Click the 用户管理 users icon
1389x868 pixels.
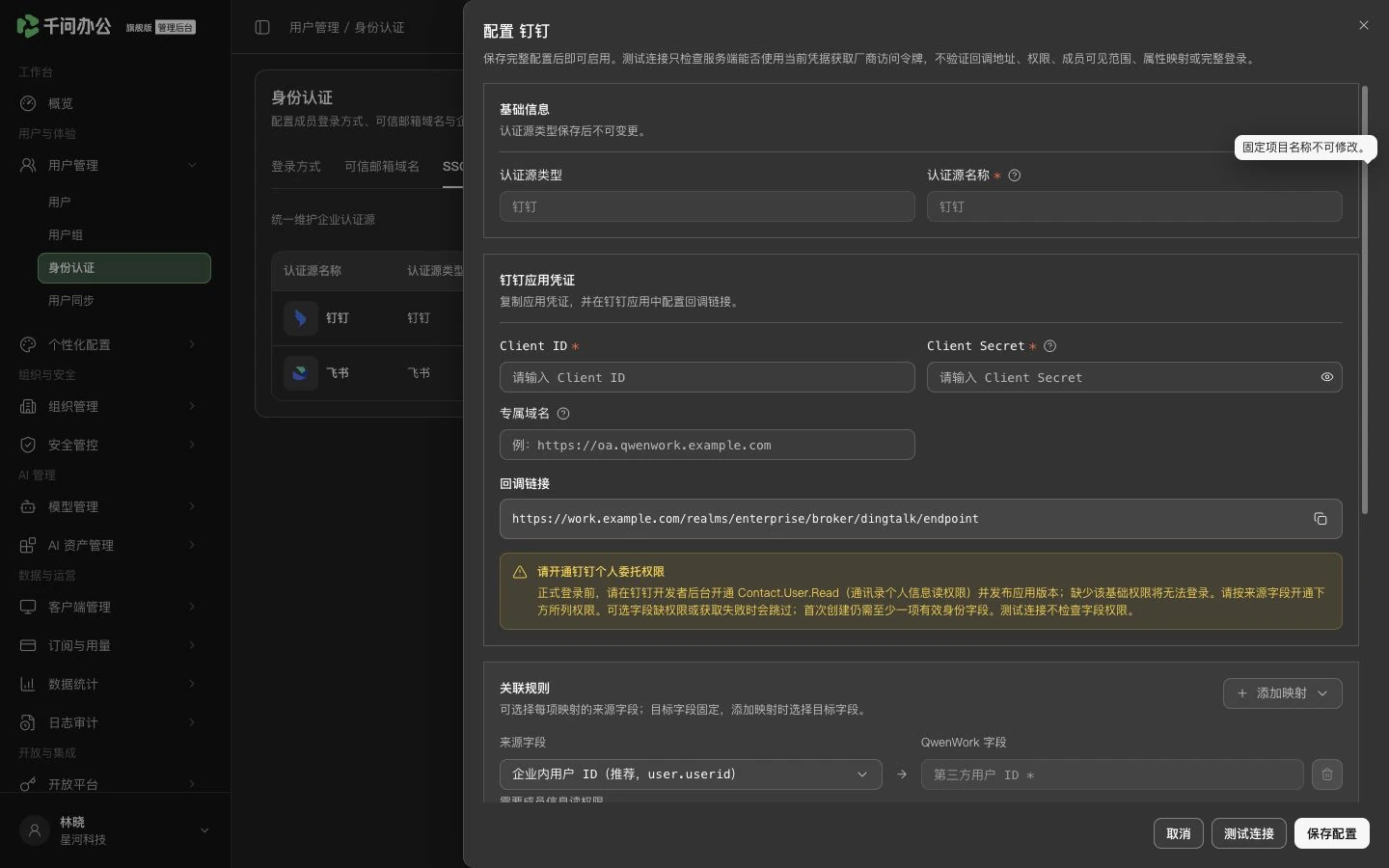(28, 165)
